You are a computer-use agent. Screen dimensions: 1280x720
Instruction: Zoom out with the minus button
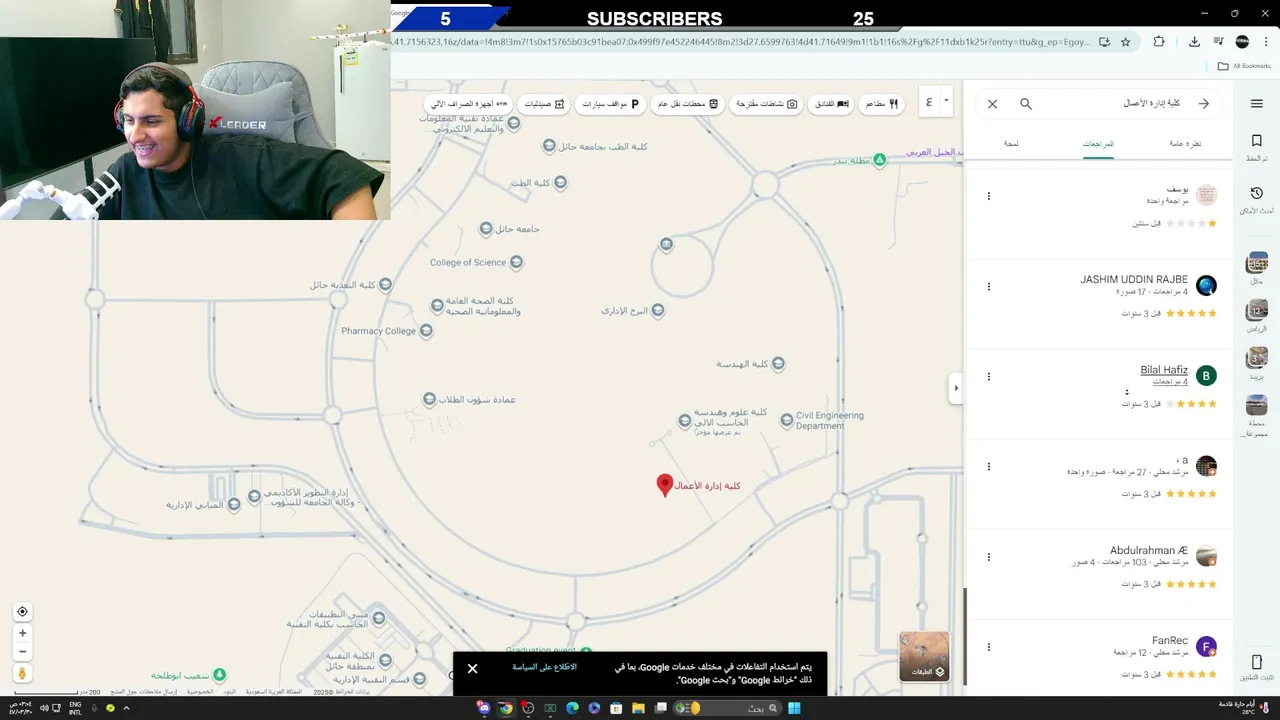pos(22,652)
